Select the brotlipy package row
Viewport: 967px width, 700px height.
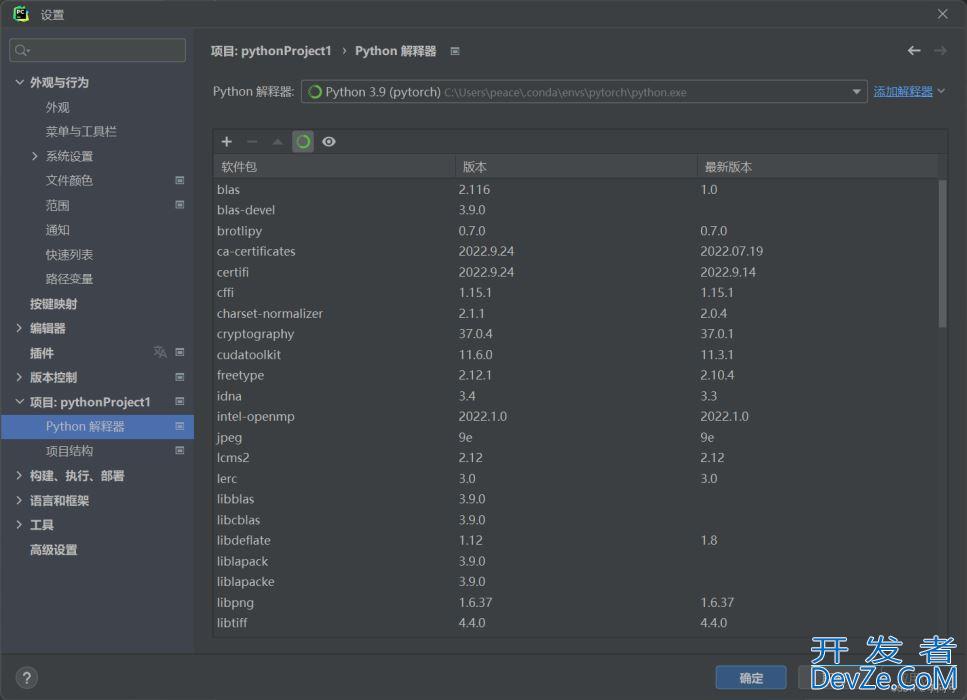tap(575, 231)
